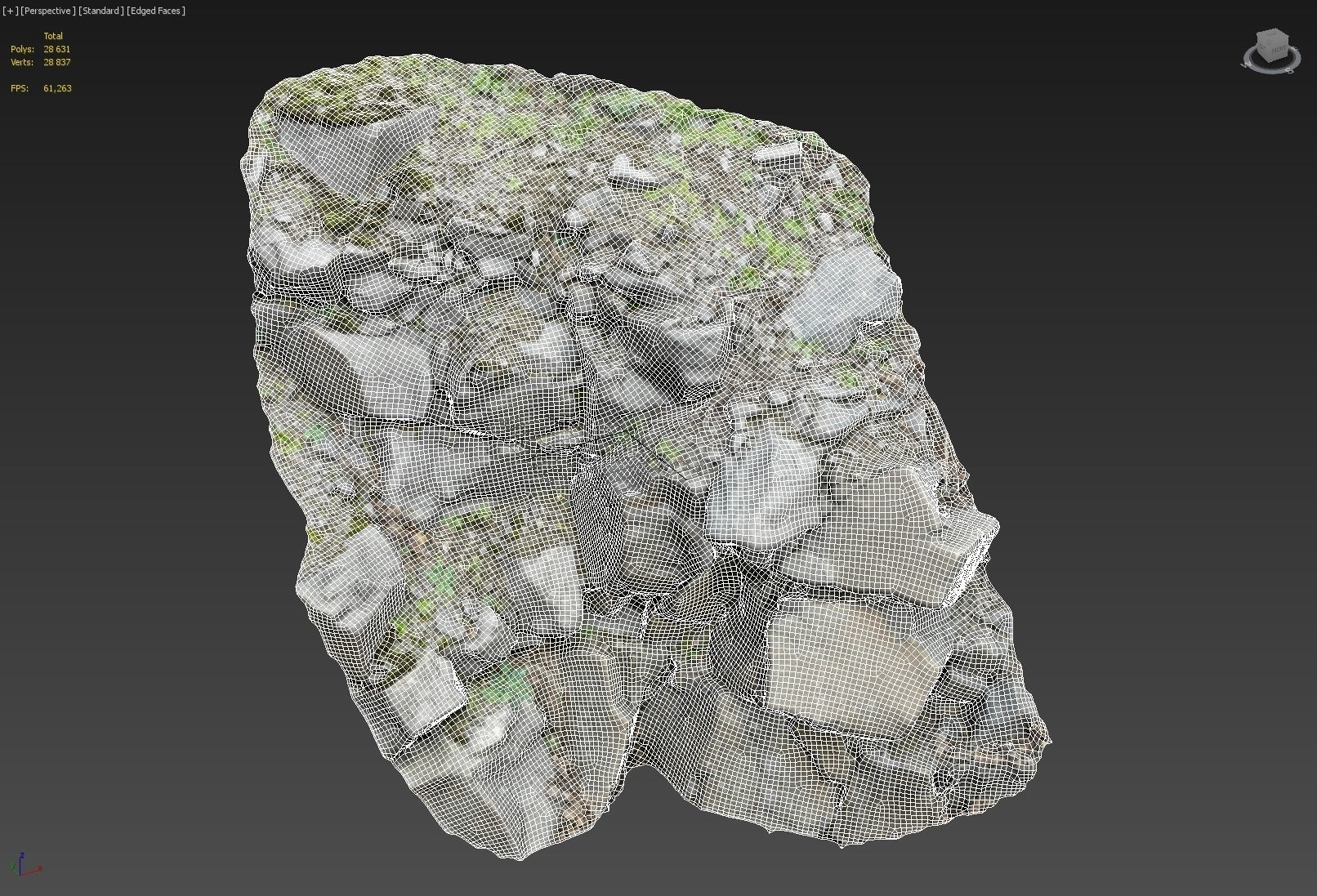Click the FPS value 61,263
The width and height of the screenshot is (1317, 896).
tap(57, 88)
